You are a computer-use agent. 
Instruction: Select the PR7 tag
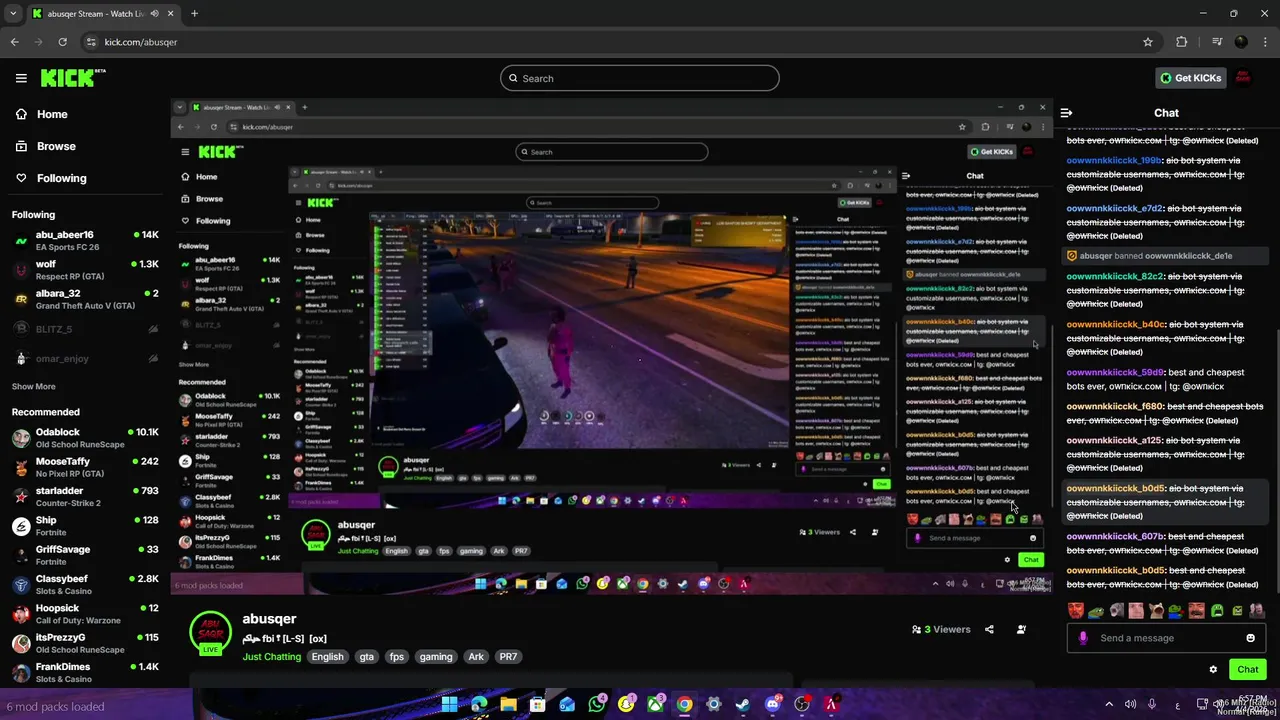[508, 657]
